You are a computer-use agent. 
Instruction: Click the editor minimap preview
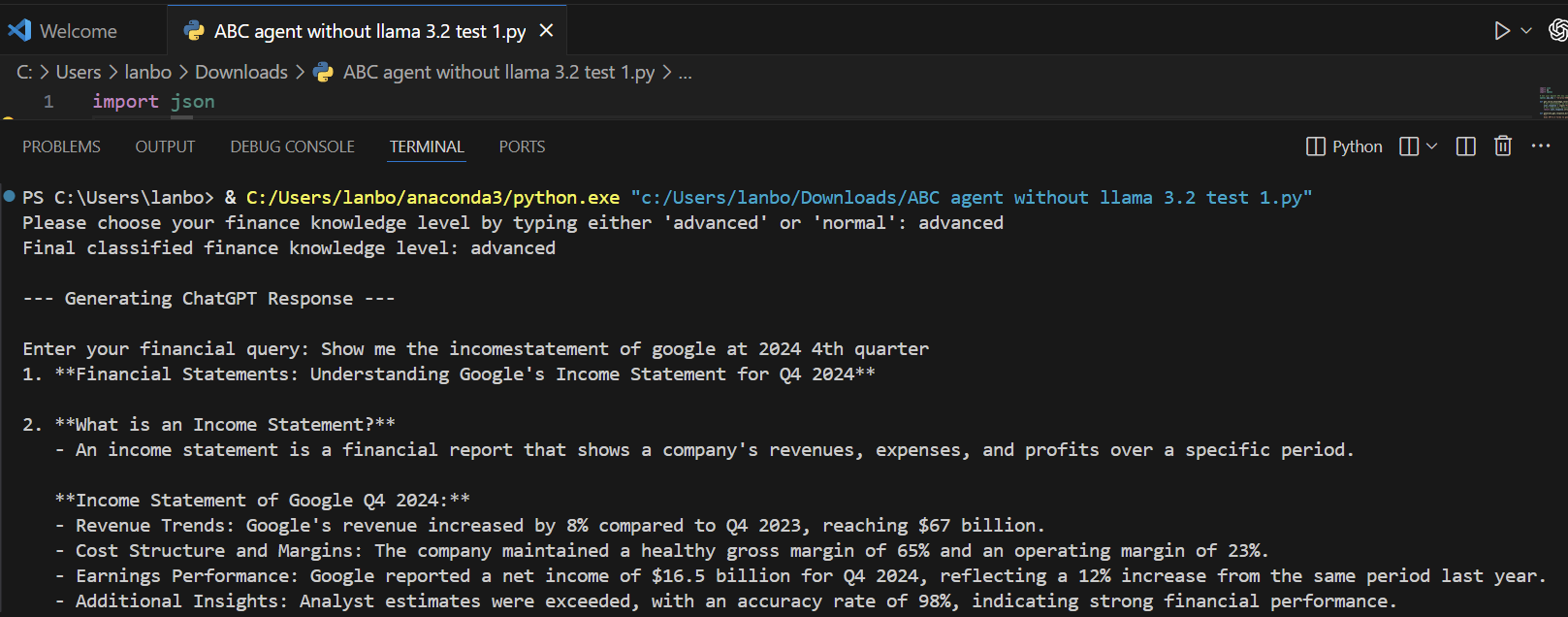coord(1552,102)
